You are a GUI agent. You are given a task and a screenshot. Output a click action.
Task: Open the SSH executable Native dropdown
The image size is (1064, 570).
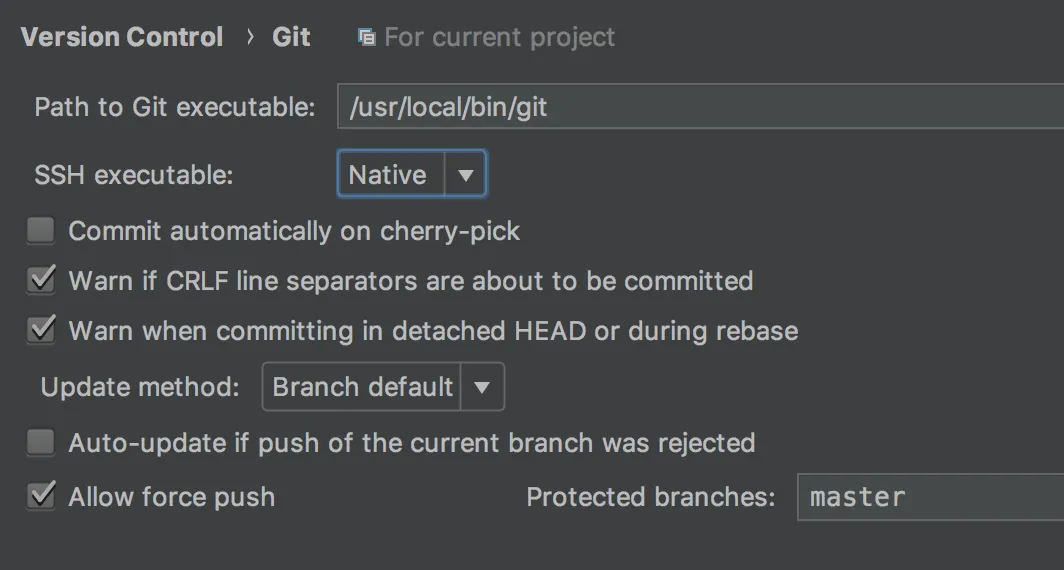pyautogui.click(x=390, y=175)
